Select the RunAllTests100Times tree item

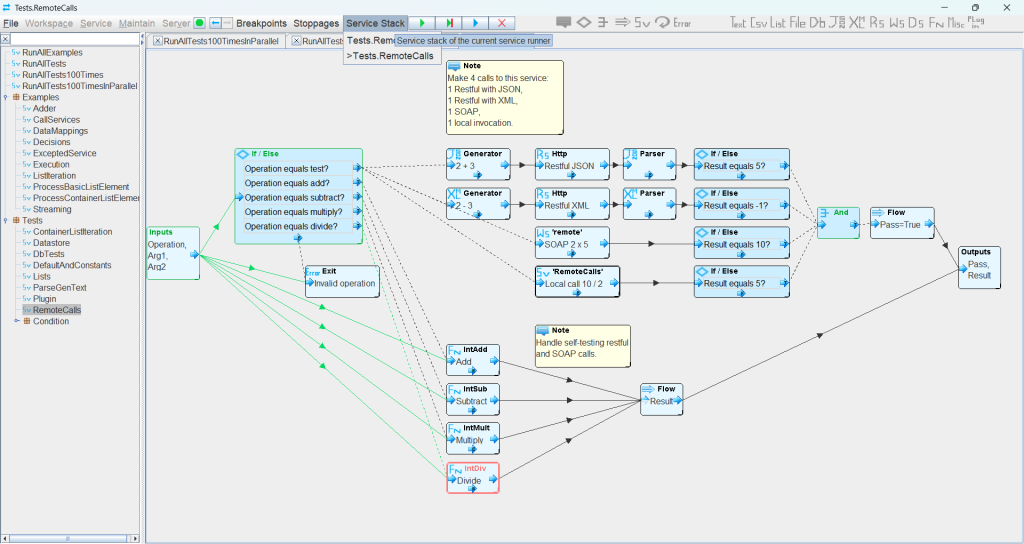click(63, 74)
